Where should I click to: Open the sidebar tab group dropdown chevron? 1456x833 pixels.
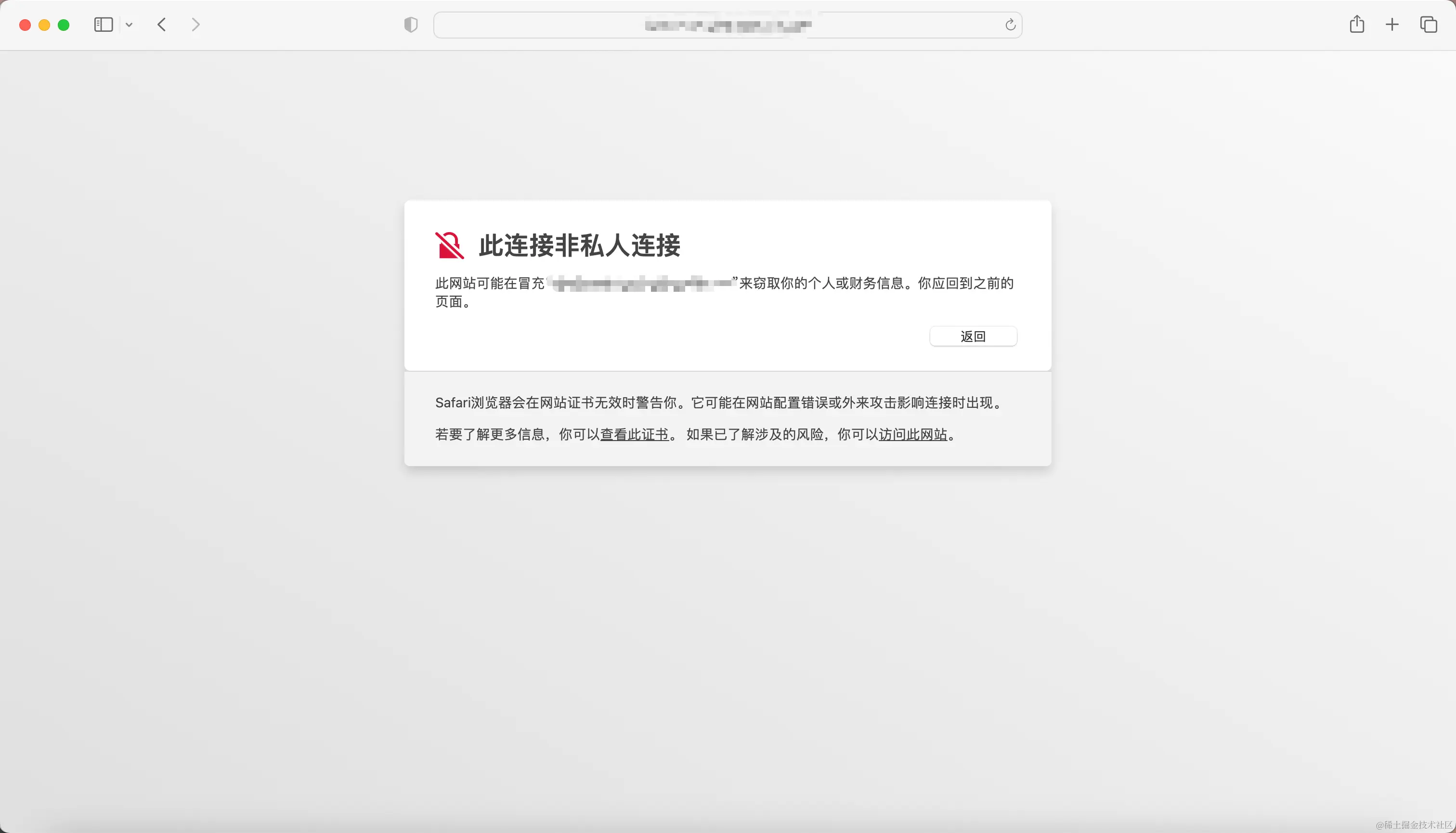(130, 25)
